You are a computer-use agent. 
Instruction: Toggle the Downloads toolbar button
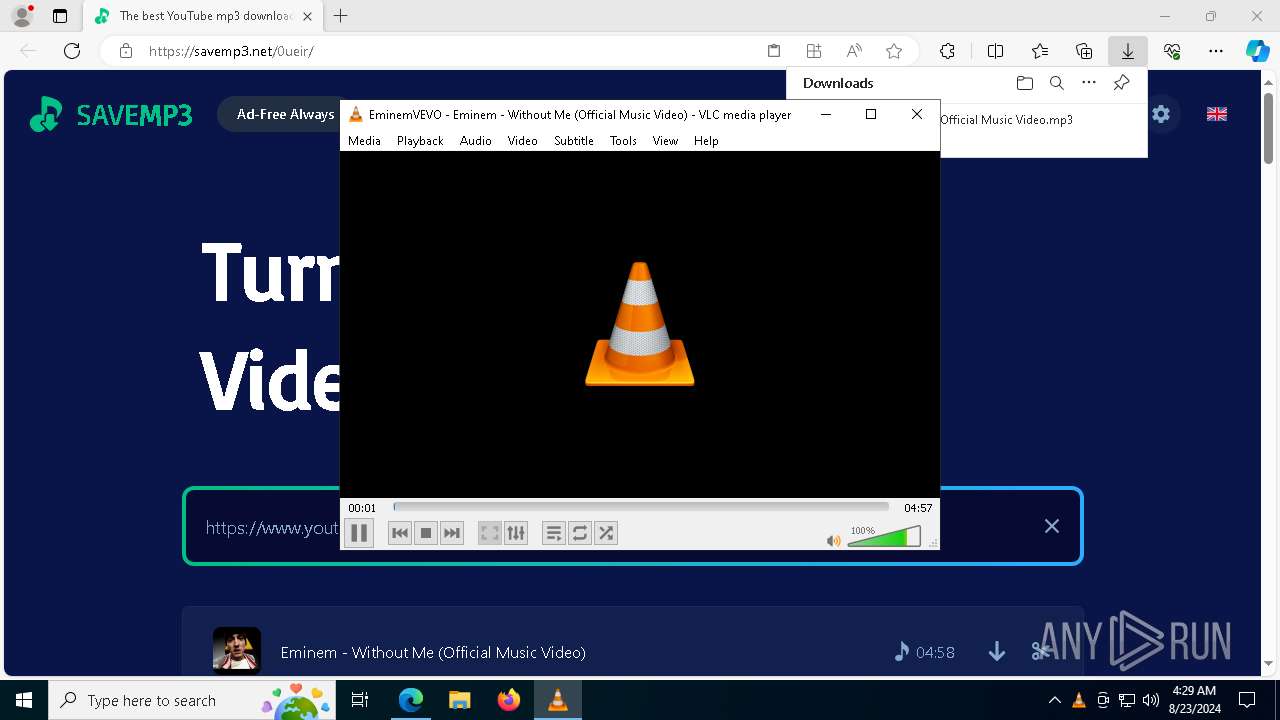click(1127, 51)
